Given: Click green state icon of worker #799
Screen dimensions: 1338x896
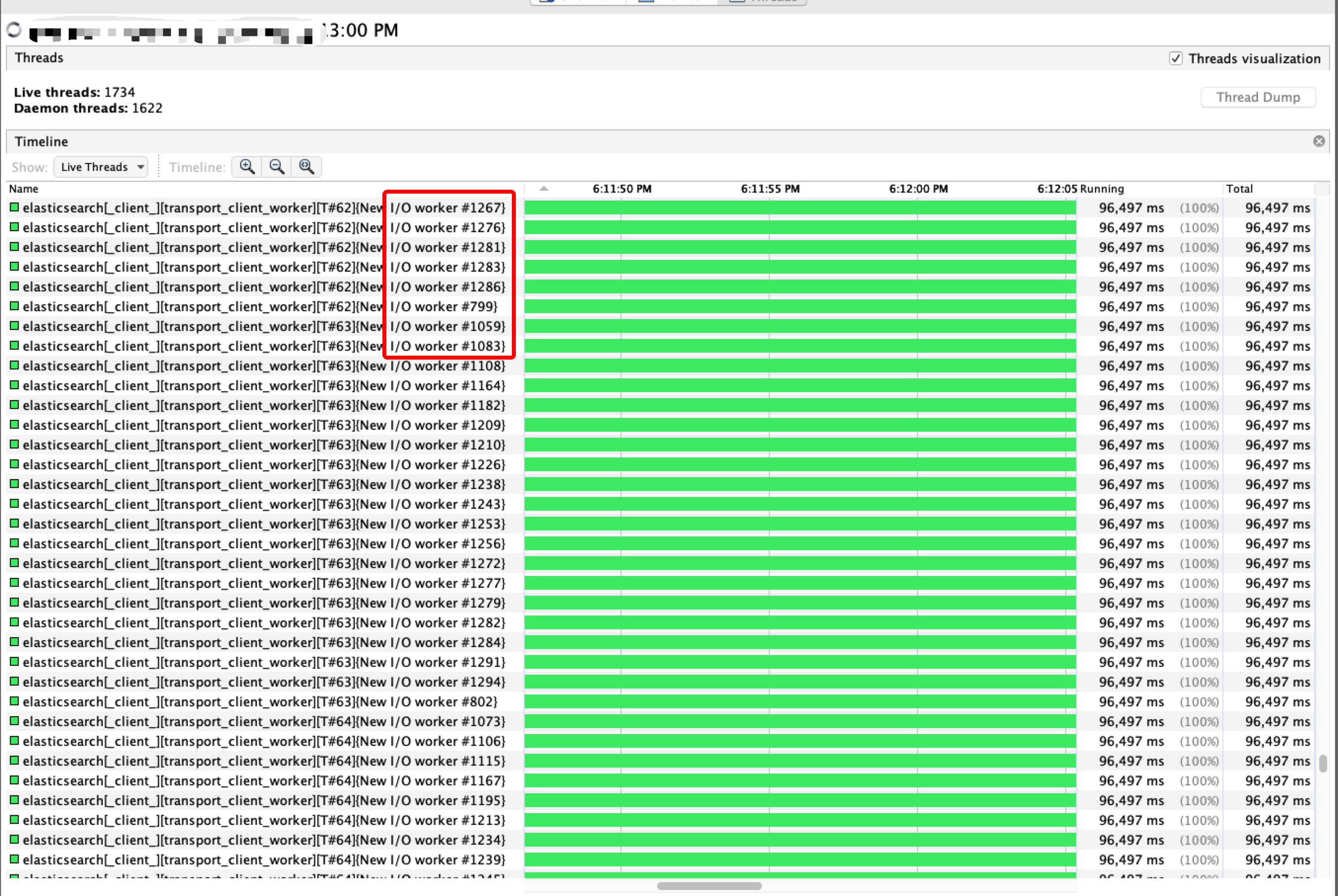Looking at the screenshot, I should click(x=14, y=306).
